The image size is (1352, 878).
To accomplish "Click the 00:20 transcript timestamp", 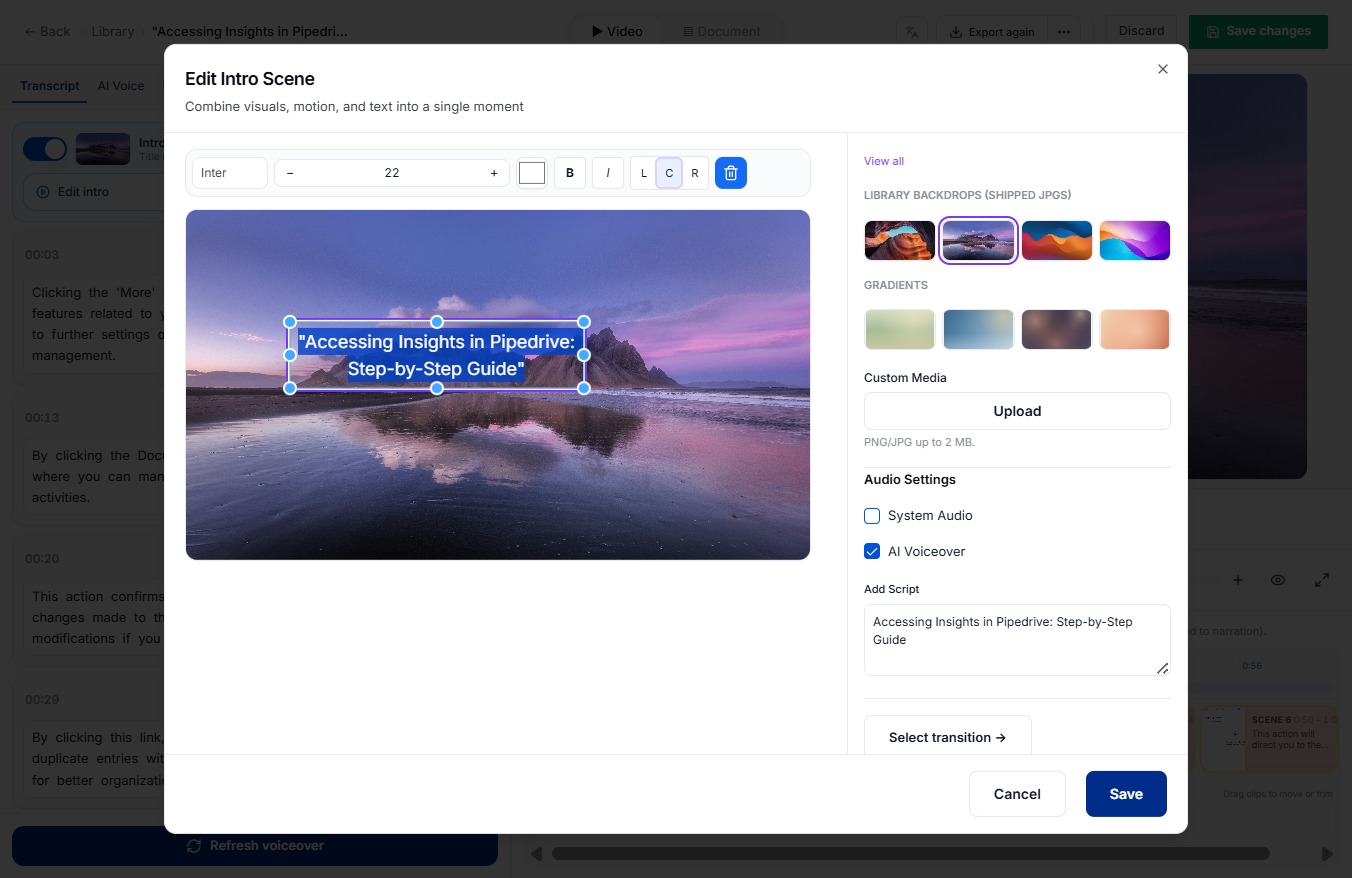I will (42, 559).
